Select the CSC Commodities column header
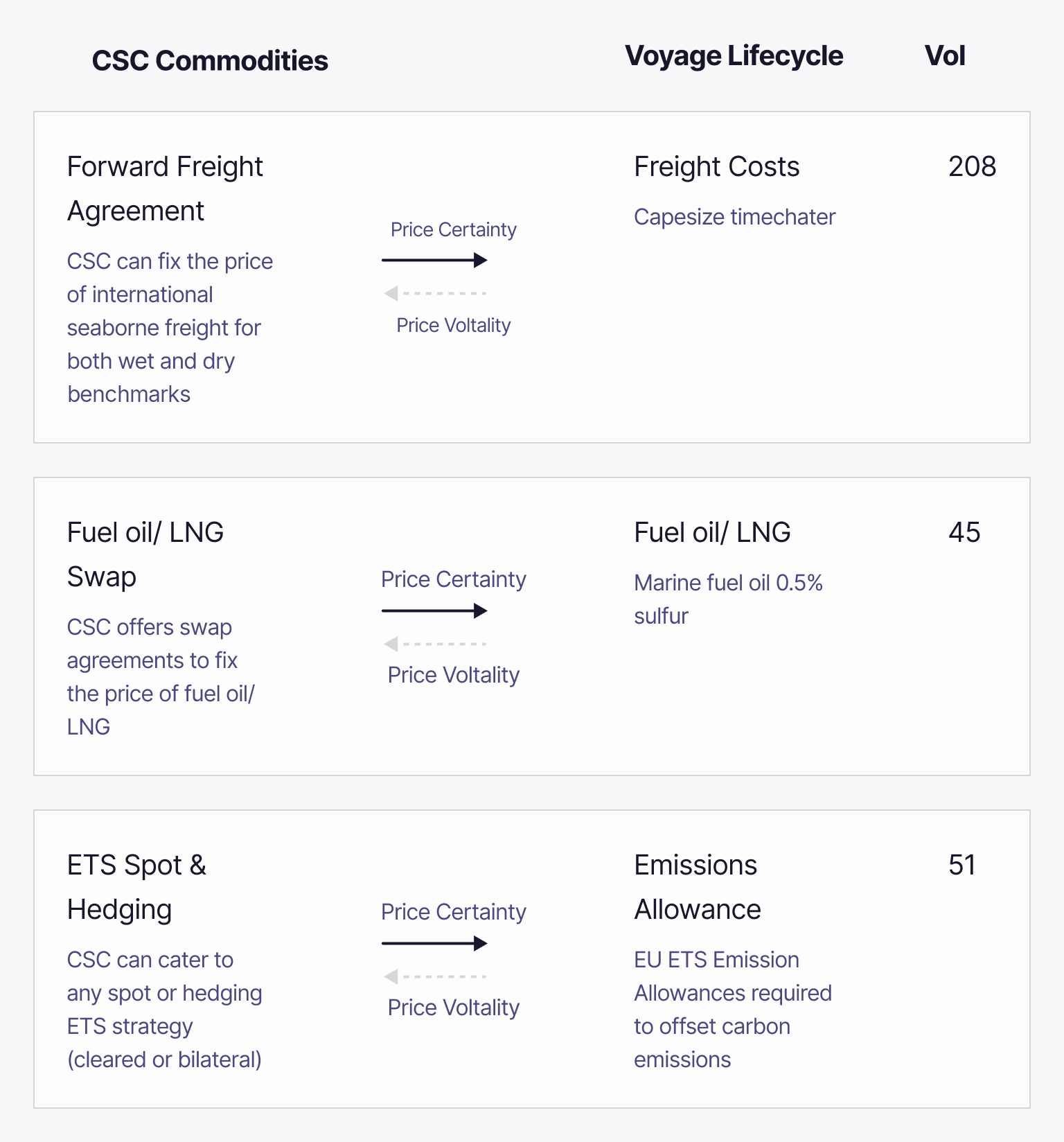 [x=210, y=61]
